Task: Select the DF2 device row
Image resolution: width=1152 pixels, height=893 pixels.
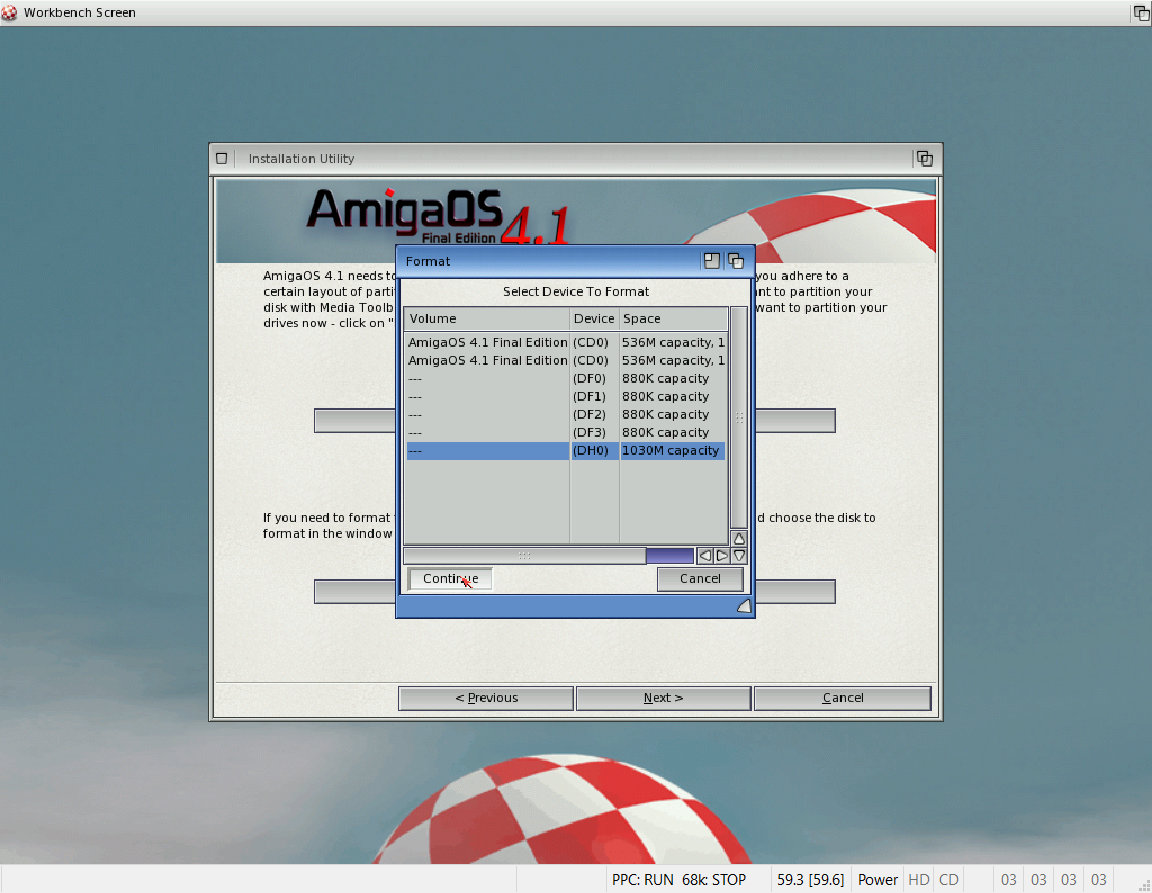Action: pyautogui.click(x=566, y=415)
